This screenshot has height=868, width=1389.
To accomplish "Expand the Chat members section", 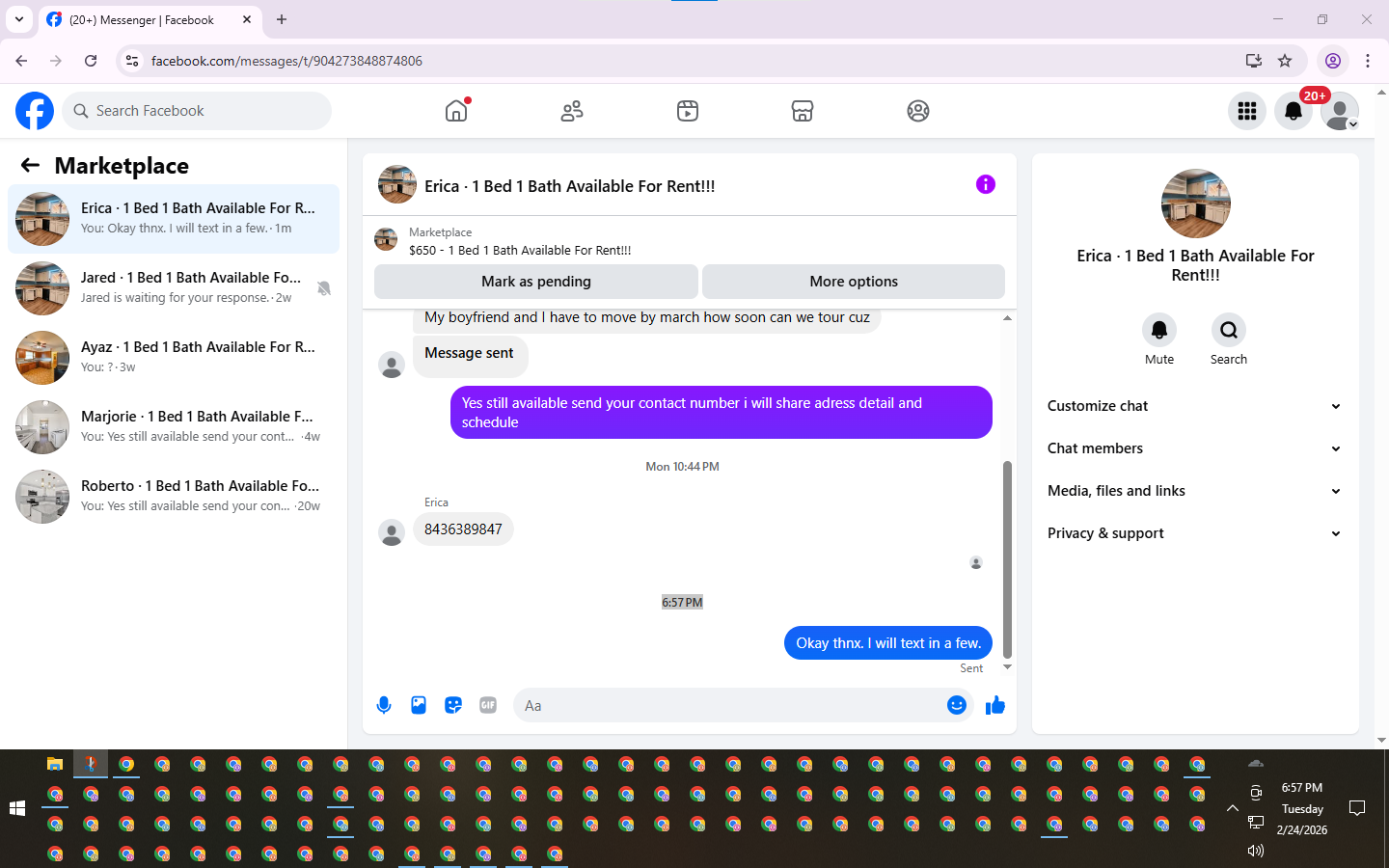I will point(1195,448).
